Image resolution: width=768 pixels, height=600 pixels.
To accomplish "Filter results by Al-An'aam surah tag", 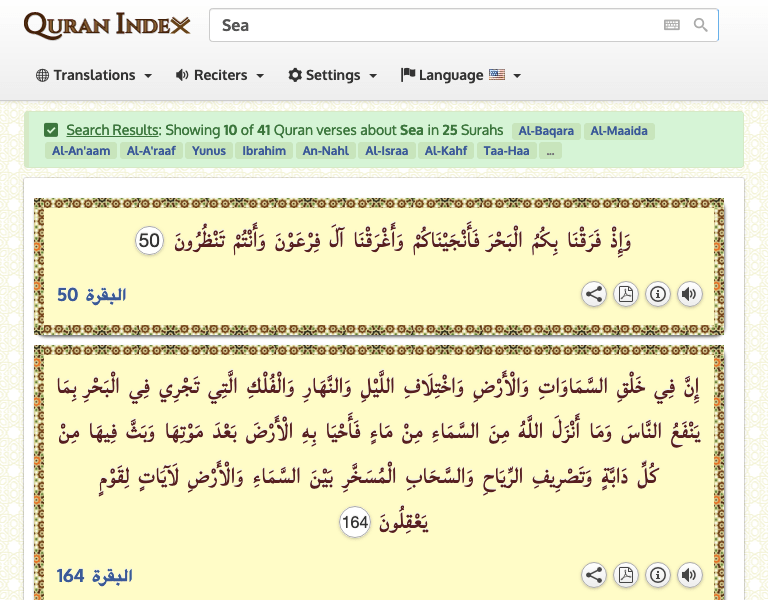I will tap(81, 151).
